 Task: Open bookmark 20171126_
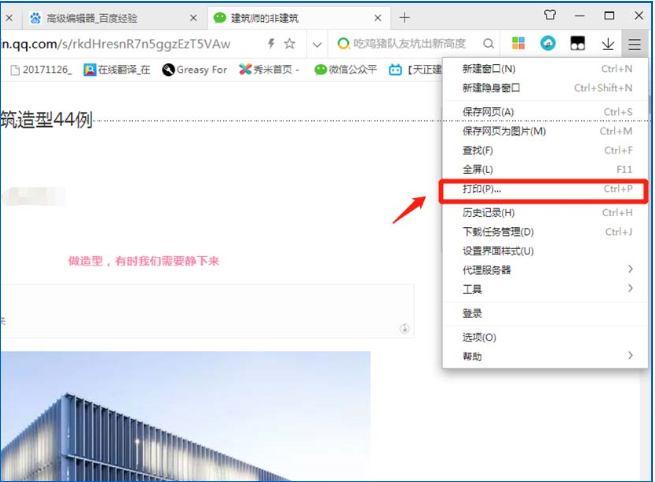tap(41, 70)
